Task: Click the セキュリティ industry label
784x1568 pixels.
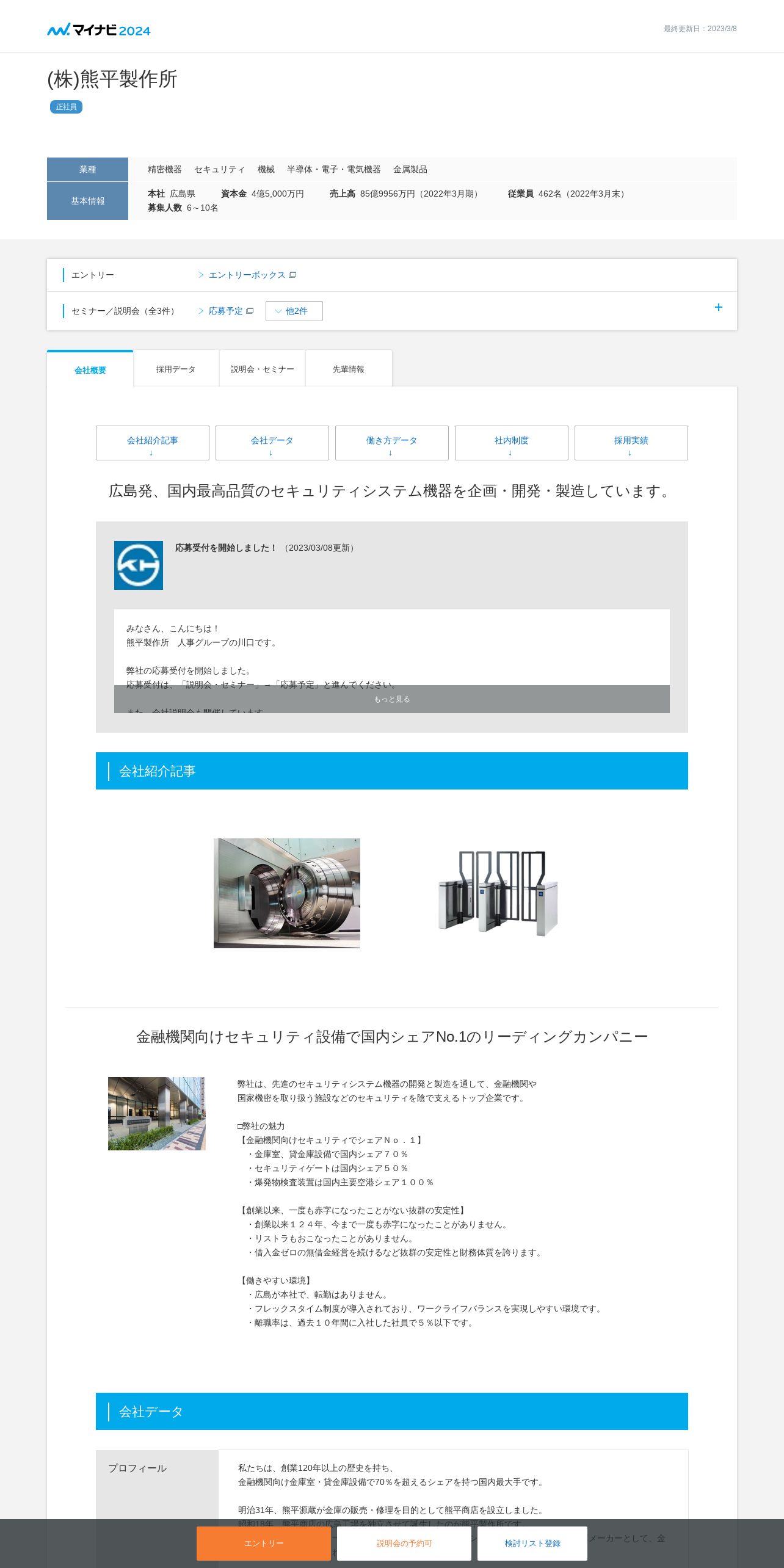Action: (x=220, y=169)
